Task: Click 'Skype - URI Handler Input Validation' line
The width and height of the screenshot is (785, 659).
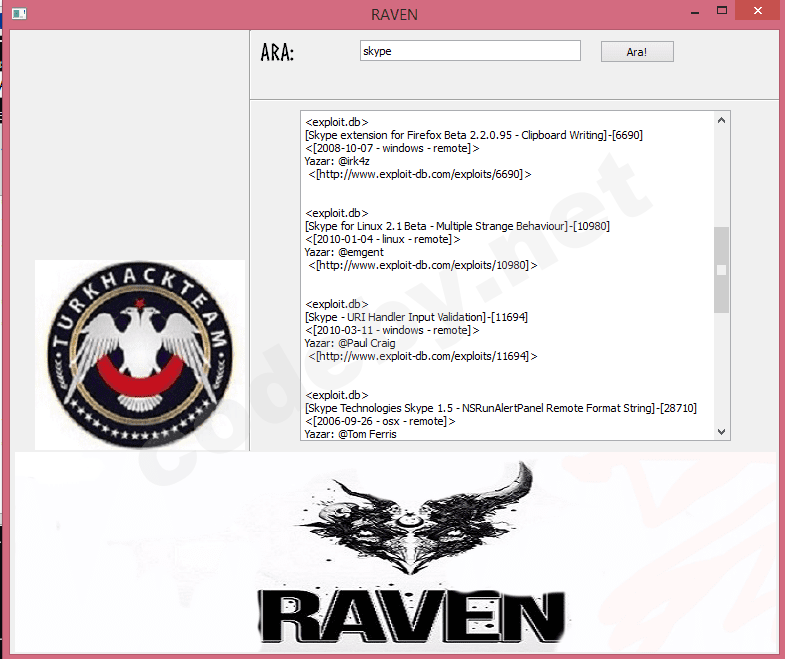Action: (416, 317)
